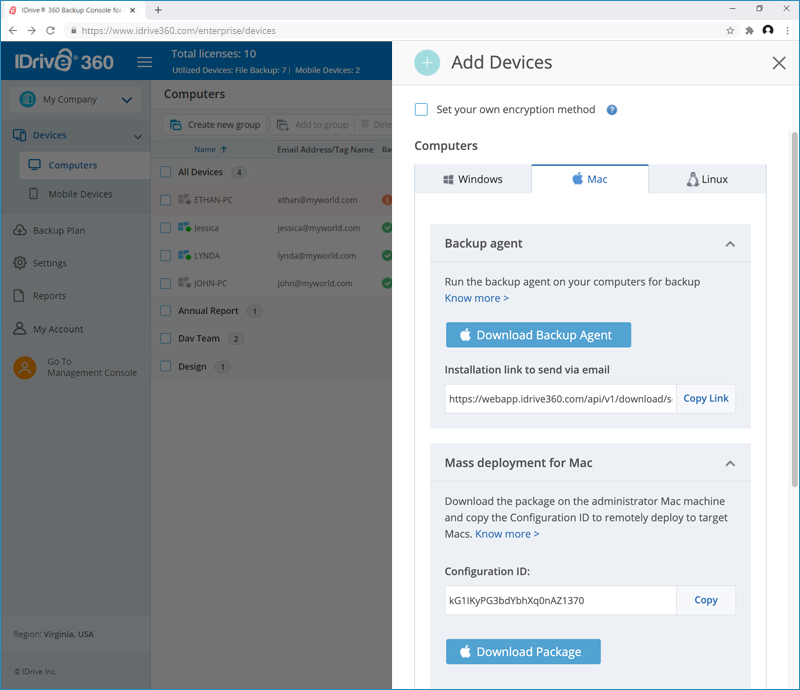The height and width of the screenshot is (690, 800).
Task: Open Go To Management Console
Action: coord(76,367)
